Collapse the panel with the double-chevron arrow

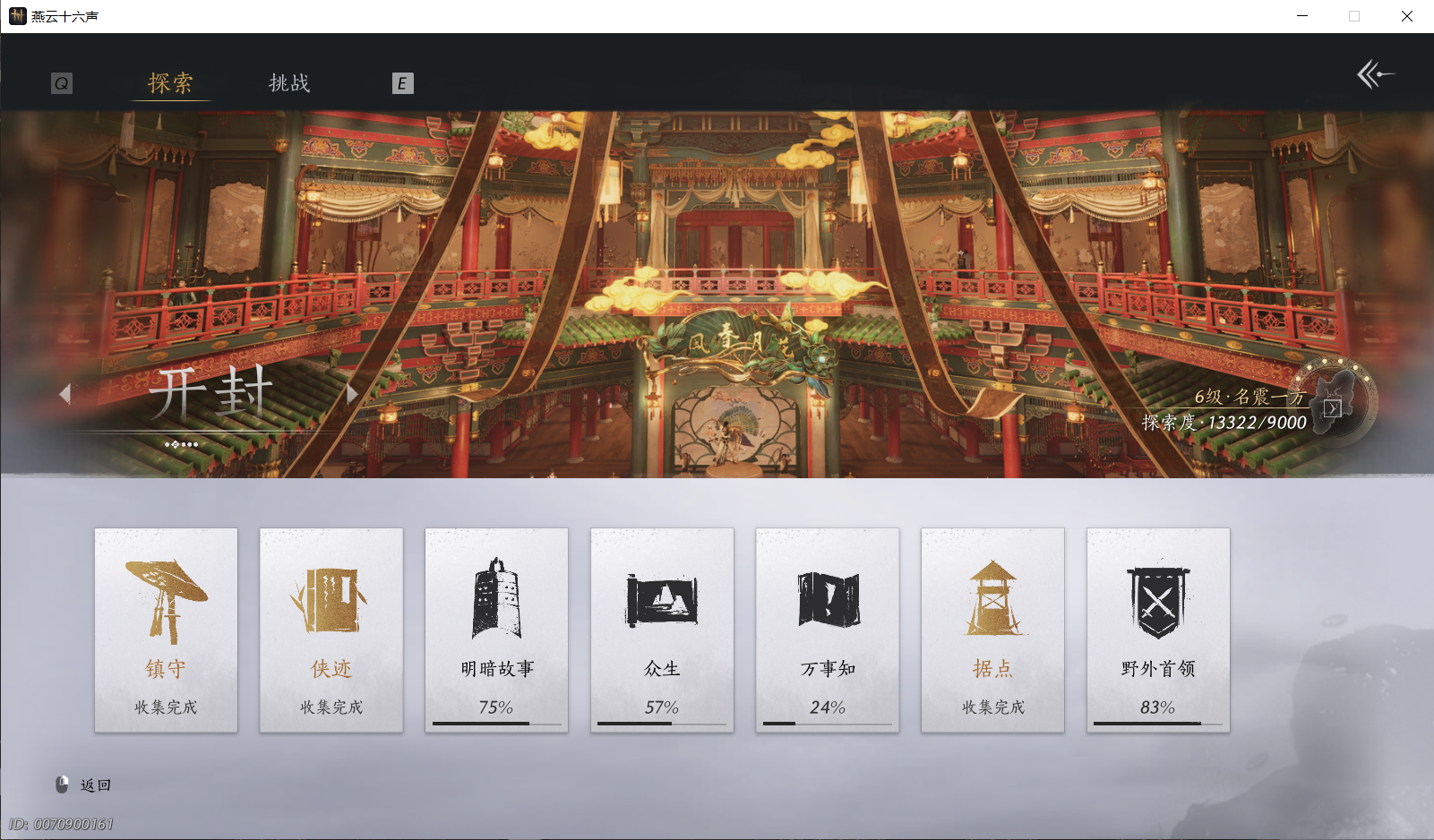(1375, 76)
